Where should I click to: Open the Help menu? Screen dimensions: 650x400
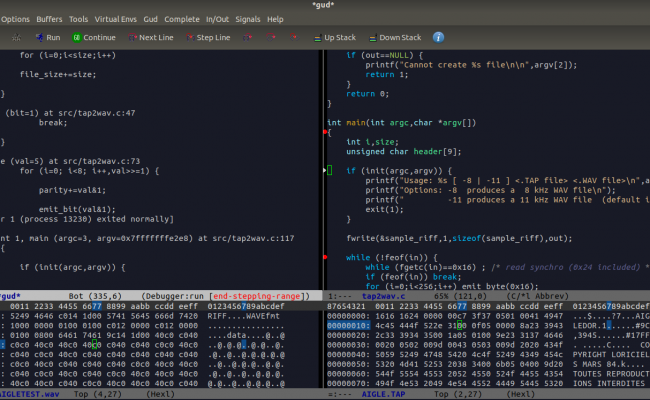[x=275, y=19]
